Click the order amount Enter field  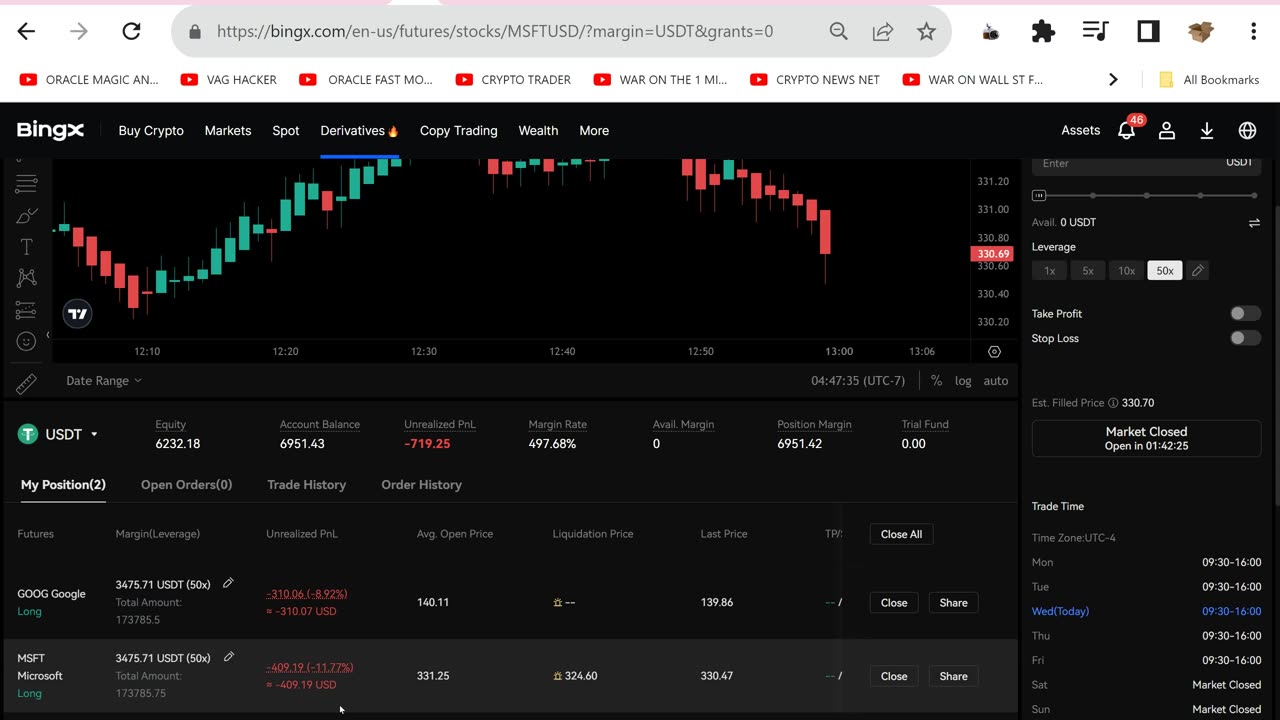click(x=1146, y=165)
